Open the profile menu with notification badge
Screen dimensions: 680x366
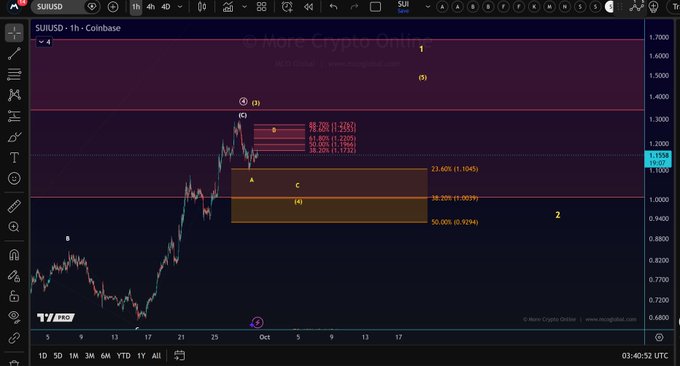tap(15, 6)
